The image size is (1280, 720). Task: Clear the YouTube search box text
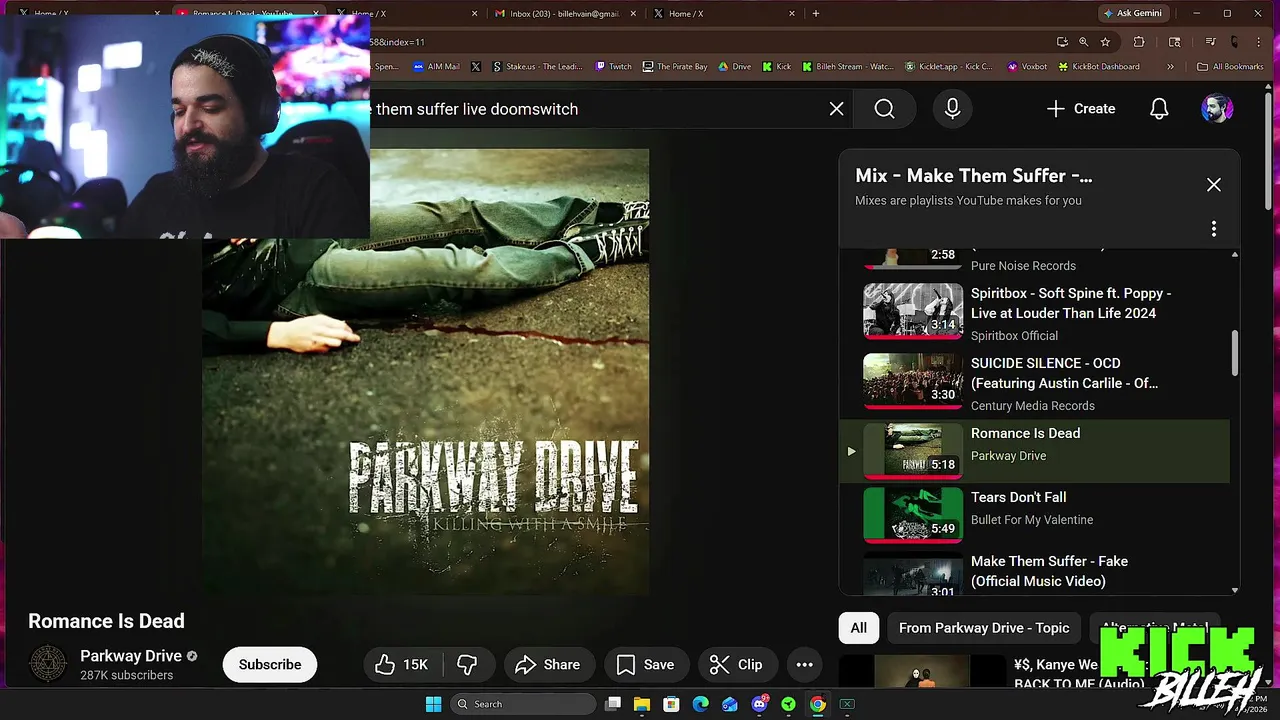pyautogui.click(x=837, y=109)
